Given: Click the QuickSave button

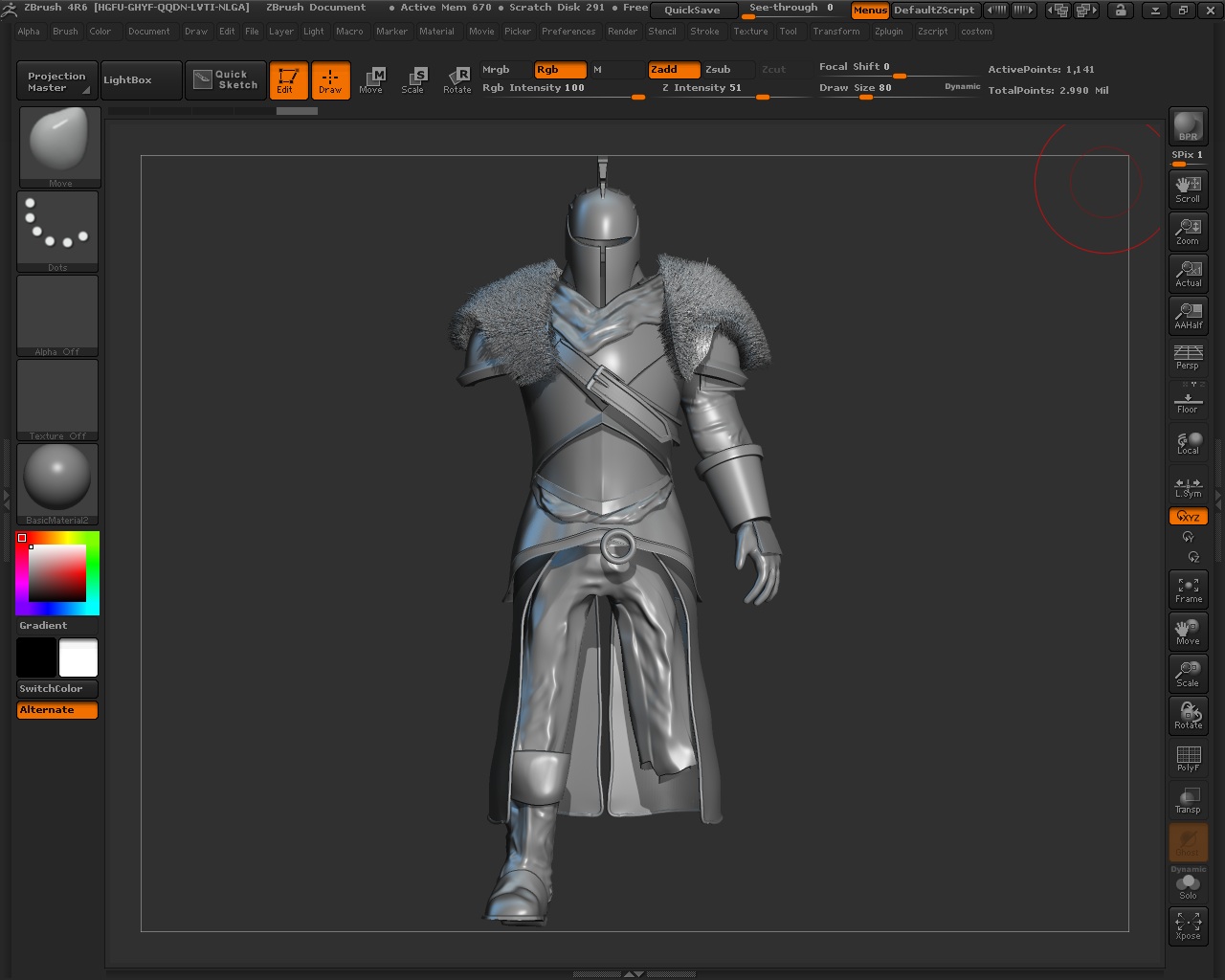Looking at the screenshot, I should point(693,11).
